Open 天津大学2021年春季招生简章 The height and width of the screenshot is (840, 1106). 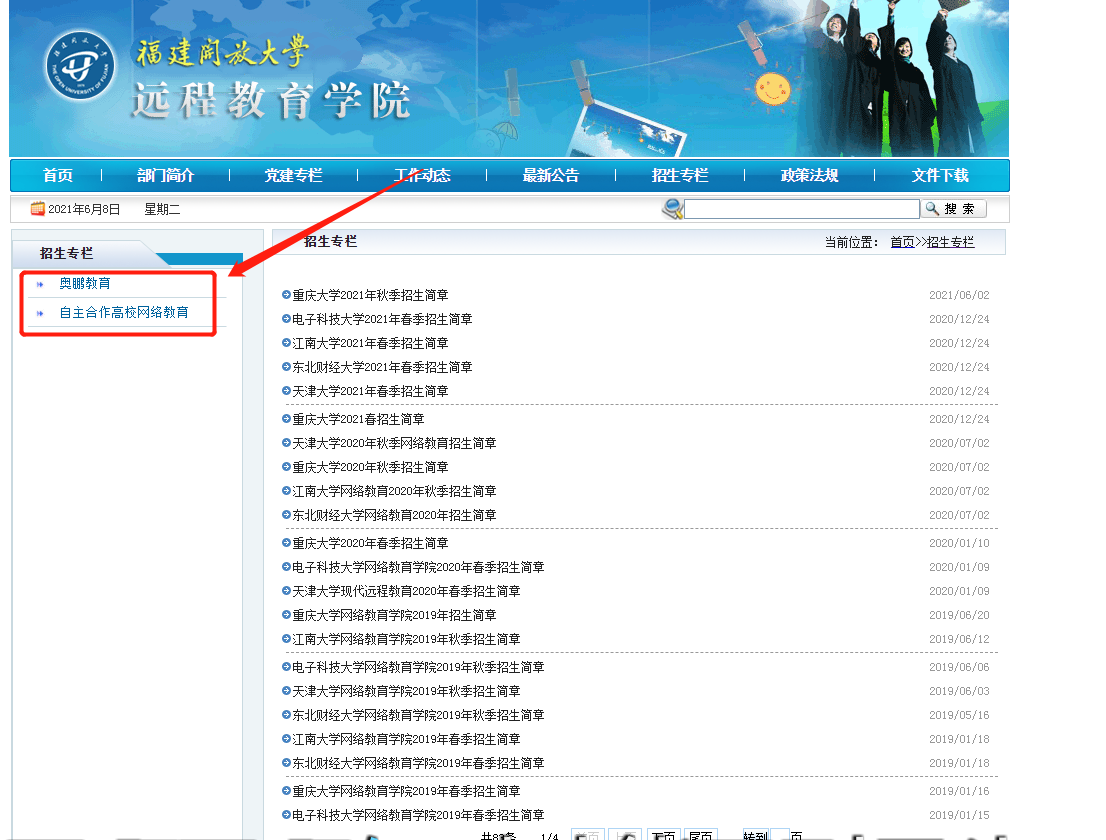370,391
